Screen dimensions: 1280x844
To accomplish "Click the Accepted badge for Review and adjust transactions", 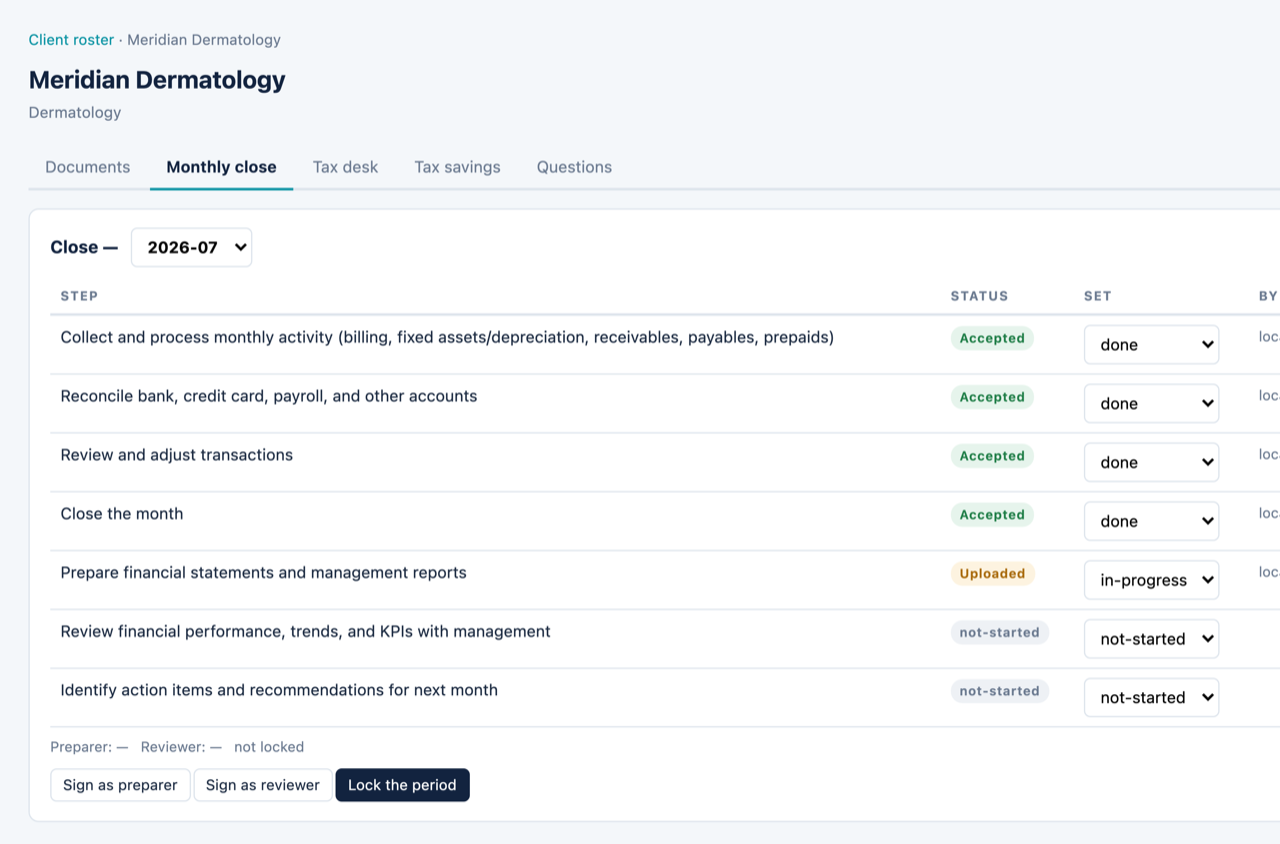I will tap(992, 456).
